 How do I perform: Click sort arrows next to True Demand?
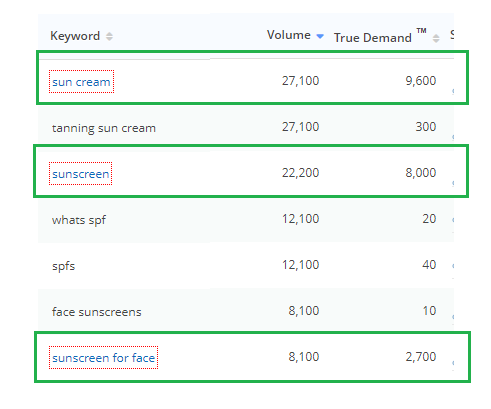point(436,38)
